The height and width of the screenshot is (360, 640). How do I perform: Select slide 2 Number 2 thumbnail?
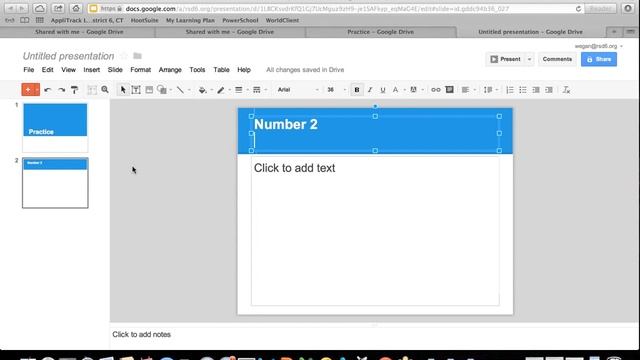click(x=55, y=183)
